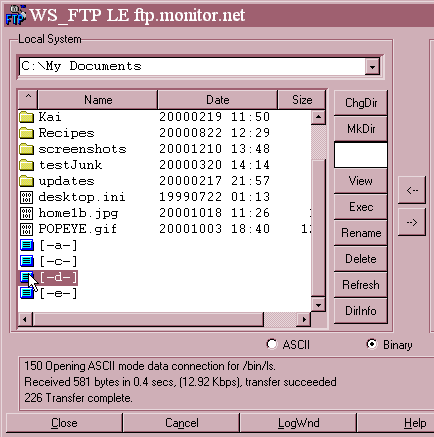Click the Recipes folder icon
Viewport: 434px width, 437px height.
click(26, 133)
